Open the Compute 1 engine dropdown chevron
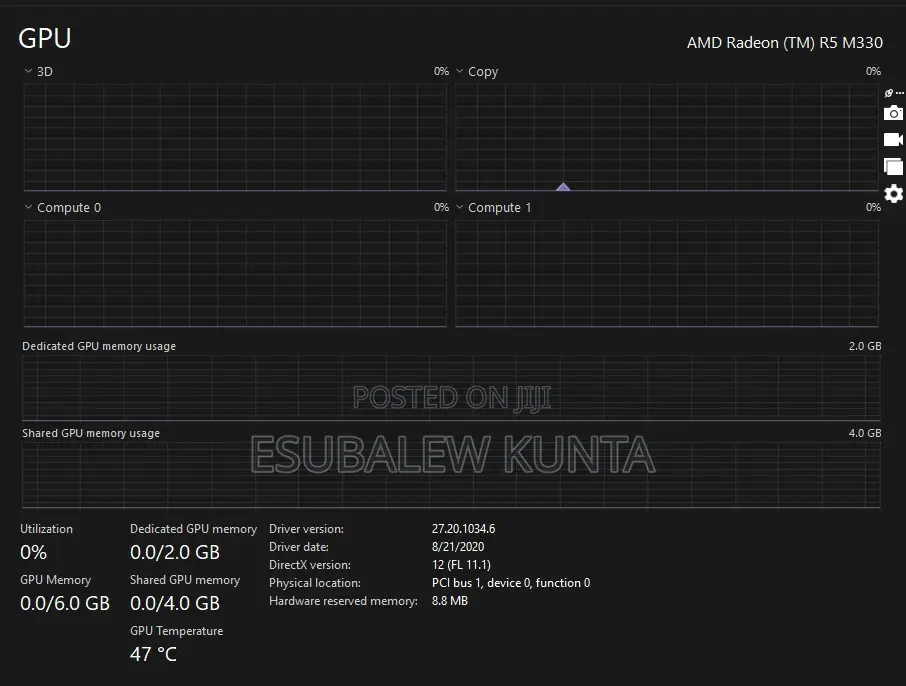906x686 pixels. [x=459, y=207]
